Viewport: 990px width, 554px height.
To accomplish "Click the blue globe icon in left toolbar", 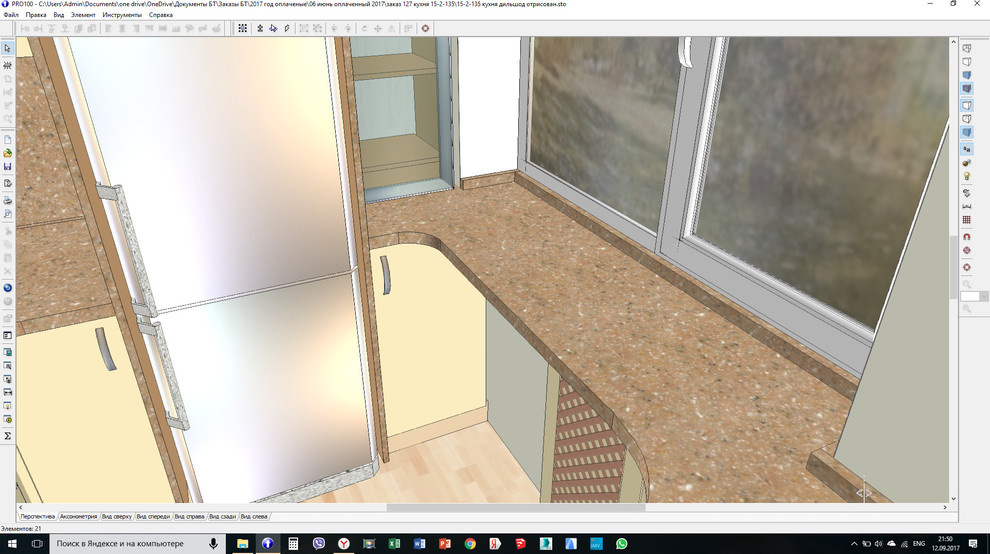I will coord(8,287).
